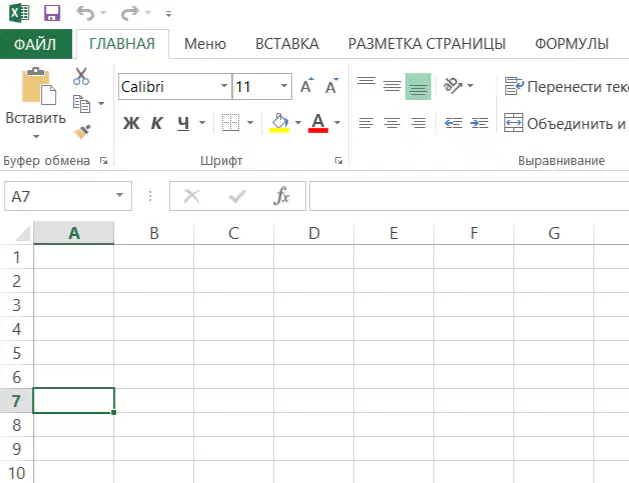Save the workbook with the floppy disk icon
Screen dimensions: 629x483
[x=52, y=13]
